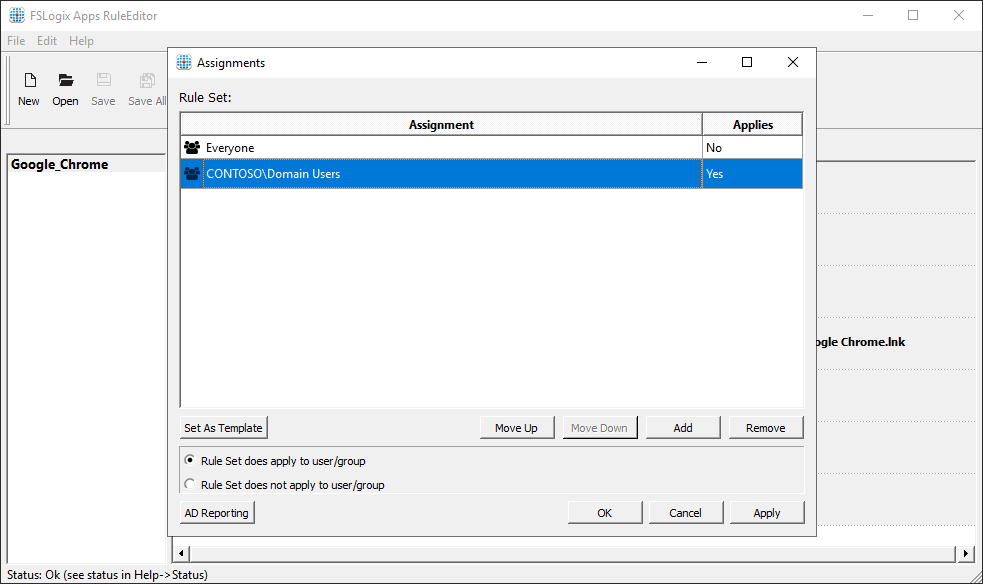The height and width of the screenshot is (584, 983).
Task: Select 'Rule Set does not apply' option
Action: click(190, 485)
